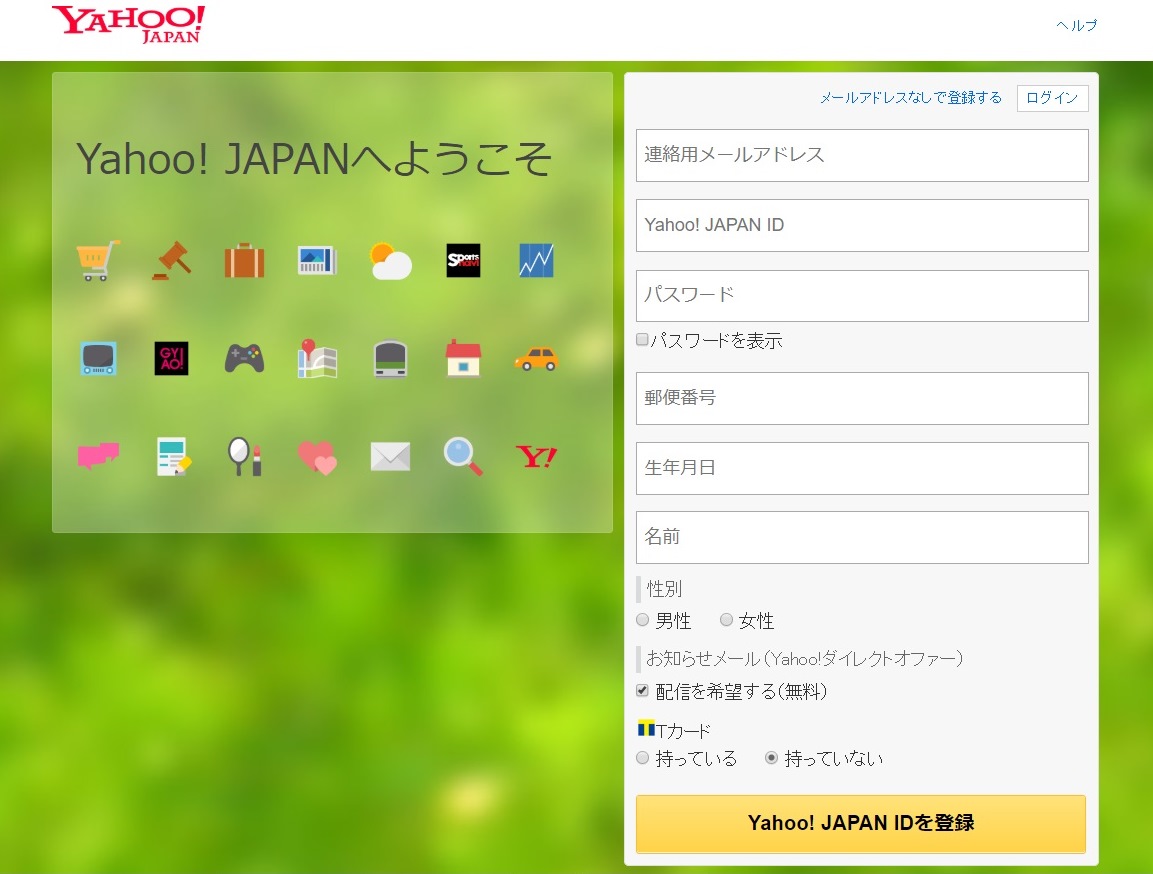Click the 性別 section label
Screen dimensions: 1153x874
point(664,589)
